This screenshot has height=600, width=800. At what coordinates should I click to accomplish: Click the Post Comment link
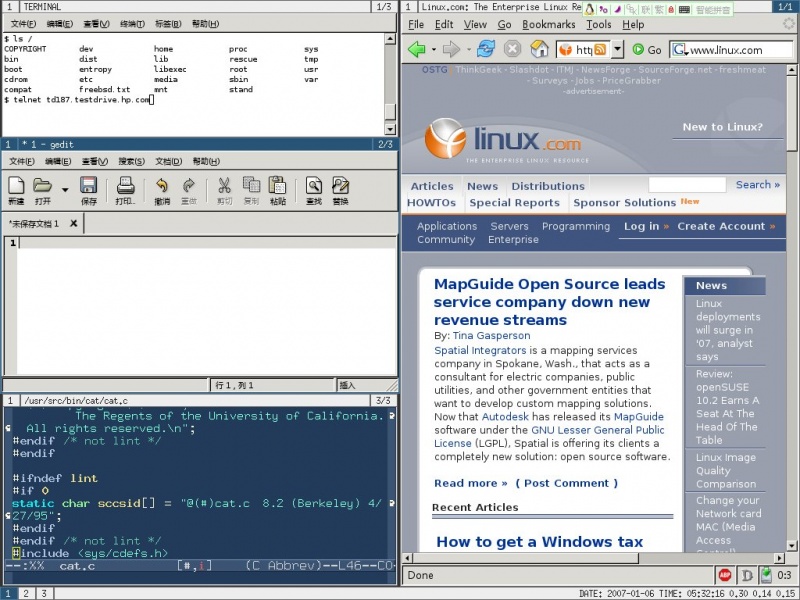pyautogui.click(x=566, y=483)
